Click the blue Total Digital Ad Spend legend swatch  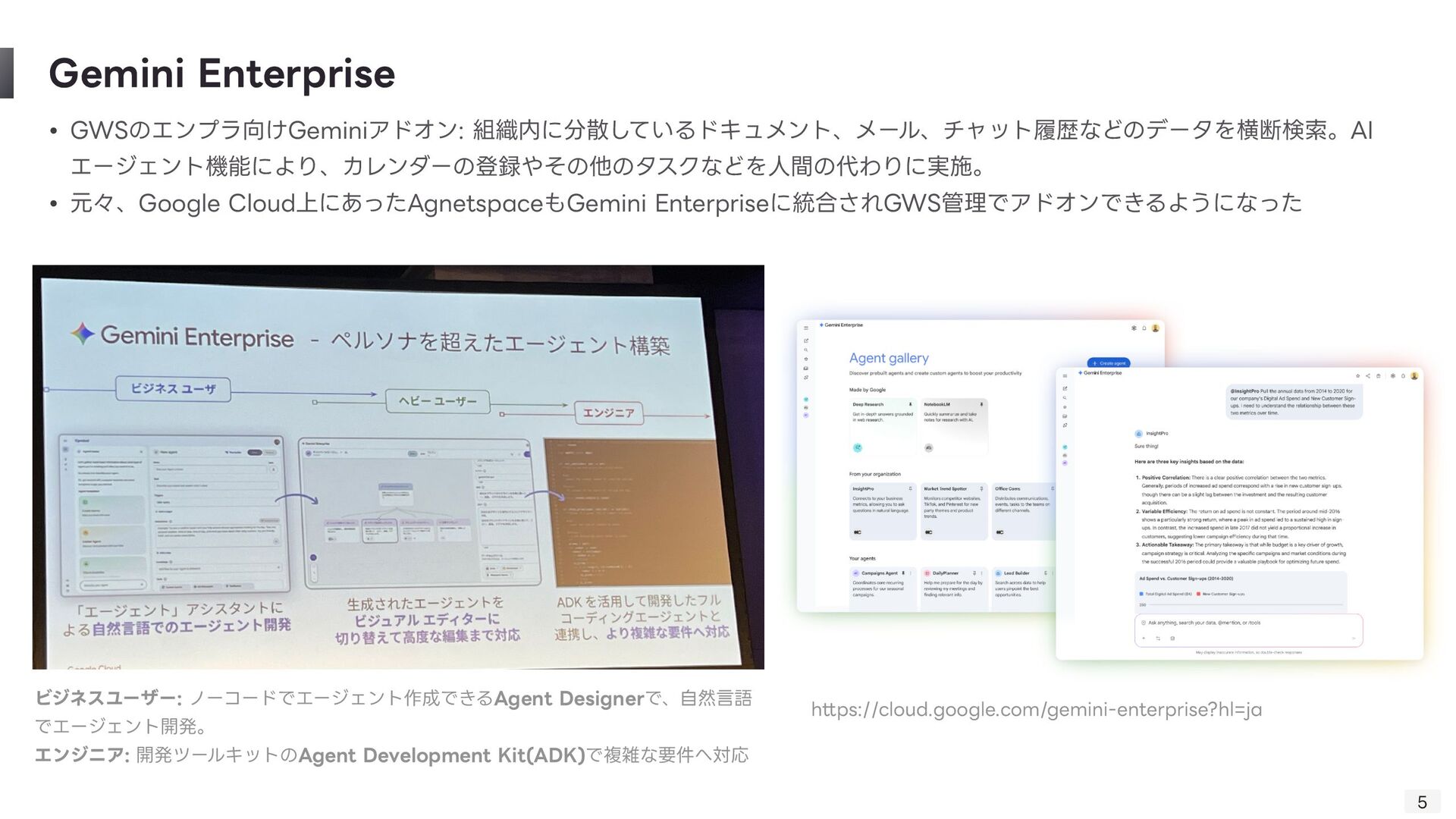click(x=1141, y=594)
